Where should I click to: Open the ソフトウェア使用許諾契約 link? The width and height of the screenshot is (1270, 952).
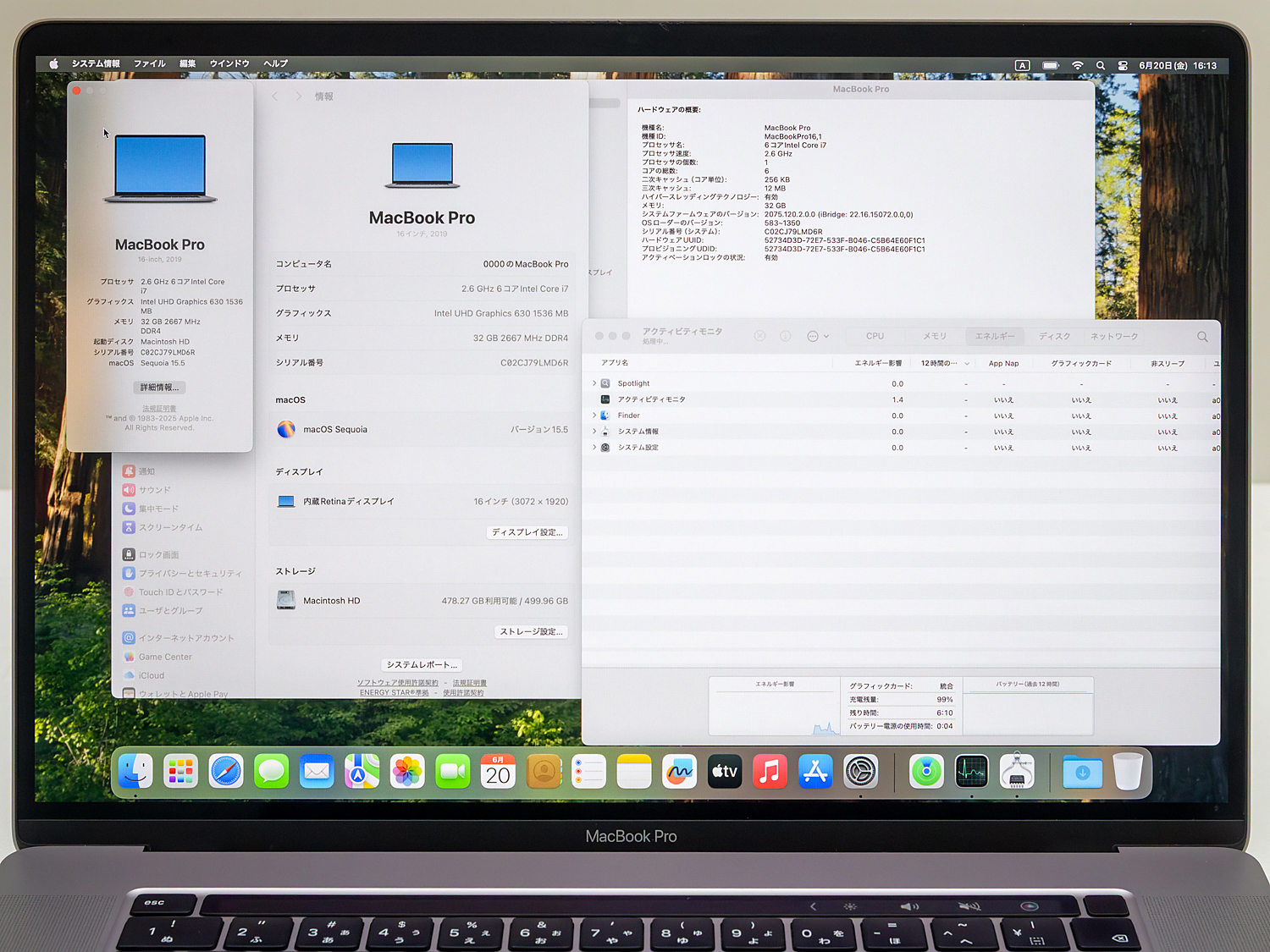pyautogui.click(x=398, y=683)
